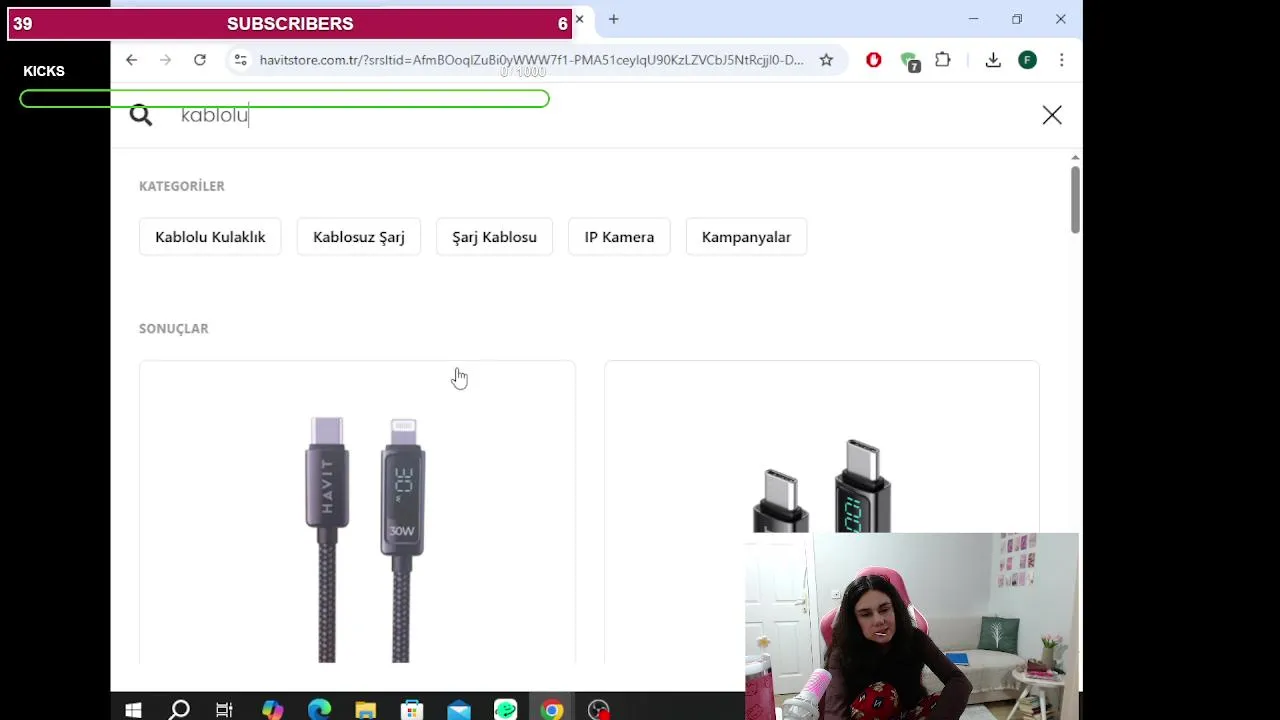Open File Explorer from the taskbar
The width and height of the screenshot is (1280, 720).
click(366, 710)
